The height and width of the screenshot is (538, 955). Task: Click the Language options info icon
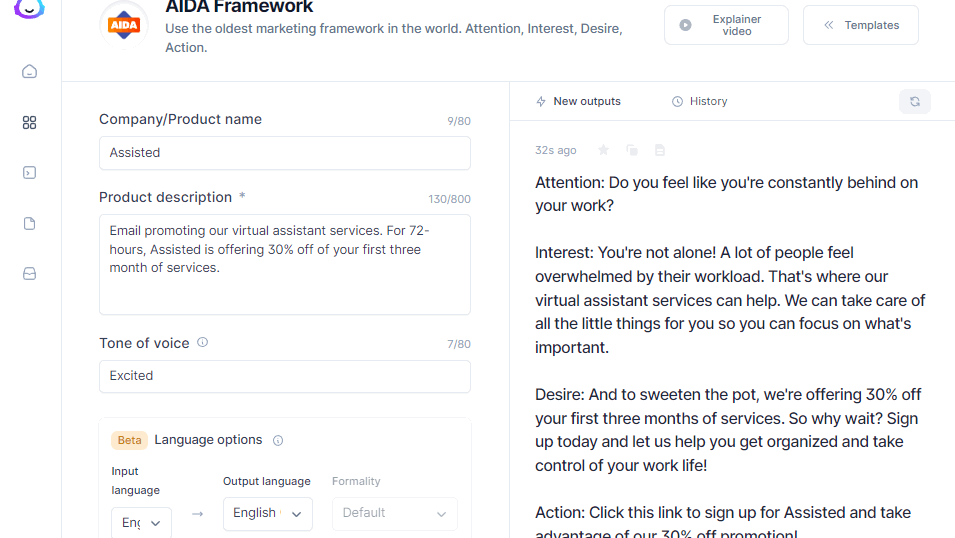(x=278, y=440)
